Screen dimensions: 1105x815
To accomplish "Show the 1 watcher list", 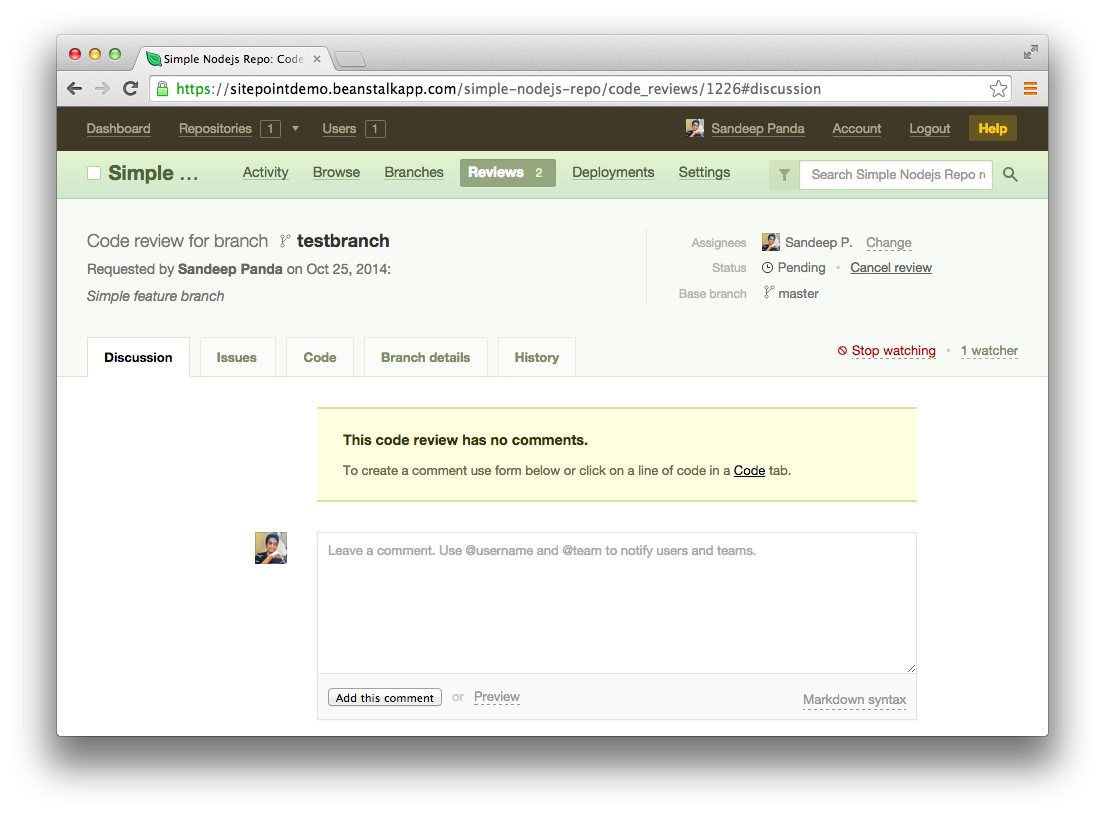I will pos(989,351).
